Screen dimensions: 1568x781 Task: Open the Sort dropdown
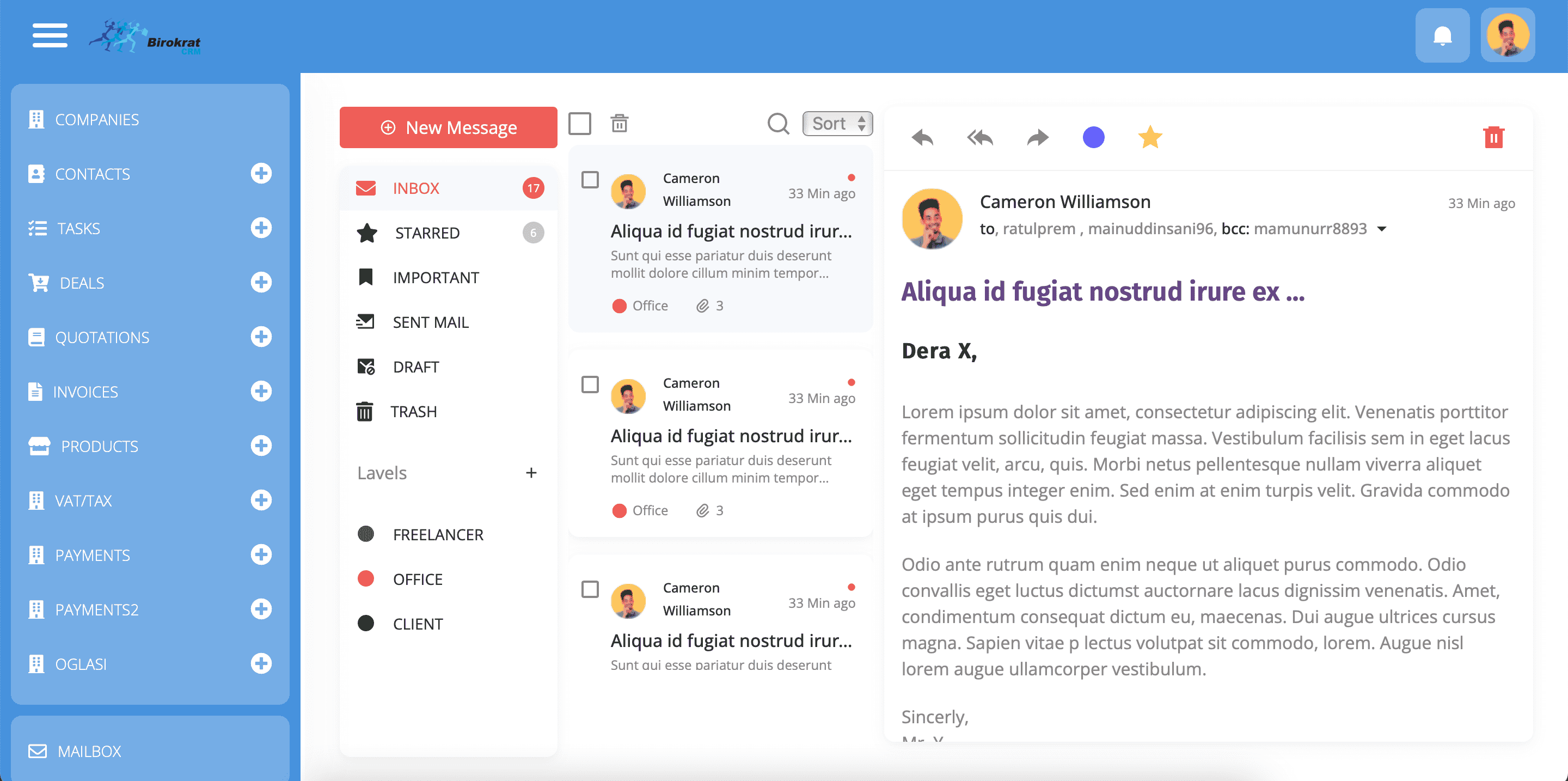pyautogui.click(x=837, y=124)
